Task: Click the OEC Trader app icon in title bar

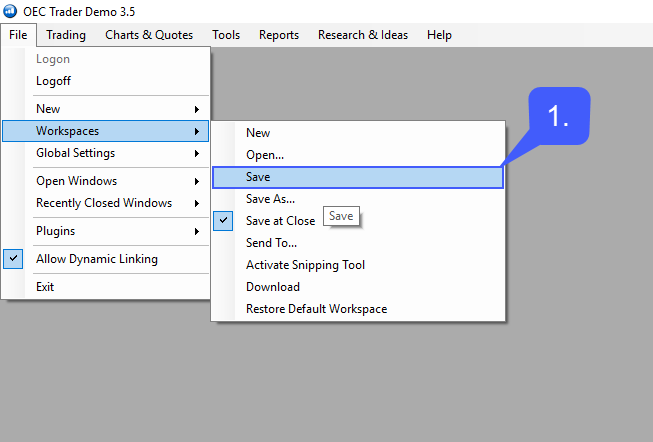Action: tap(10, 11)
